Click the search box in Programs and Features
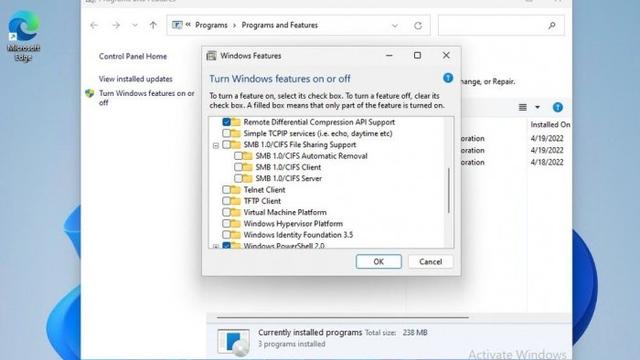The image size is (640, 360). tap(501, 25)
